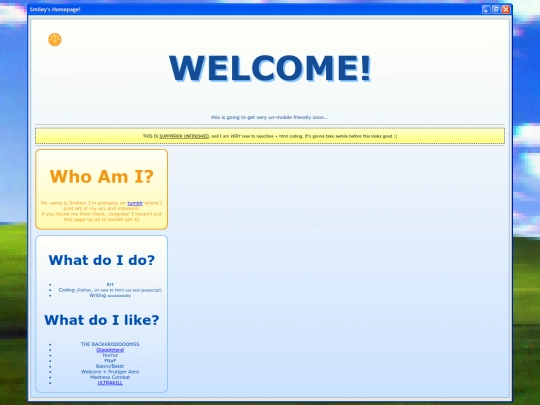
Task: Click the 'Art' list item
Action: pos(110,284)
